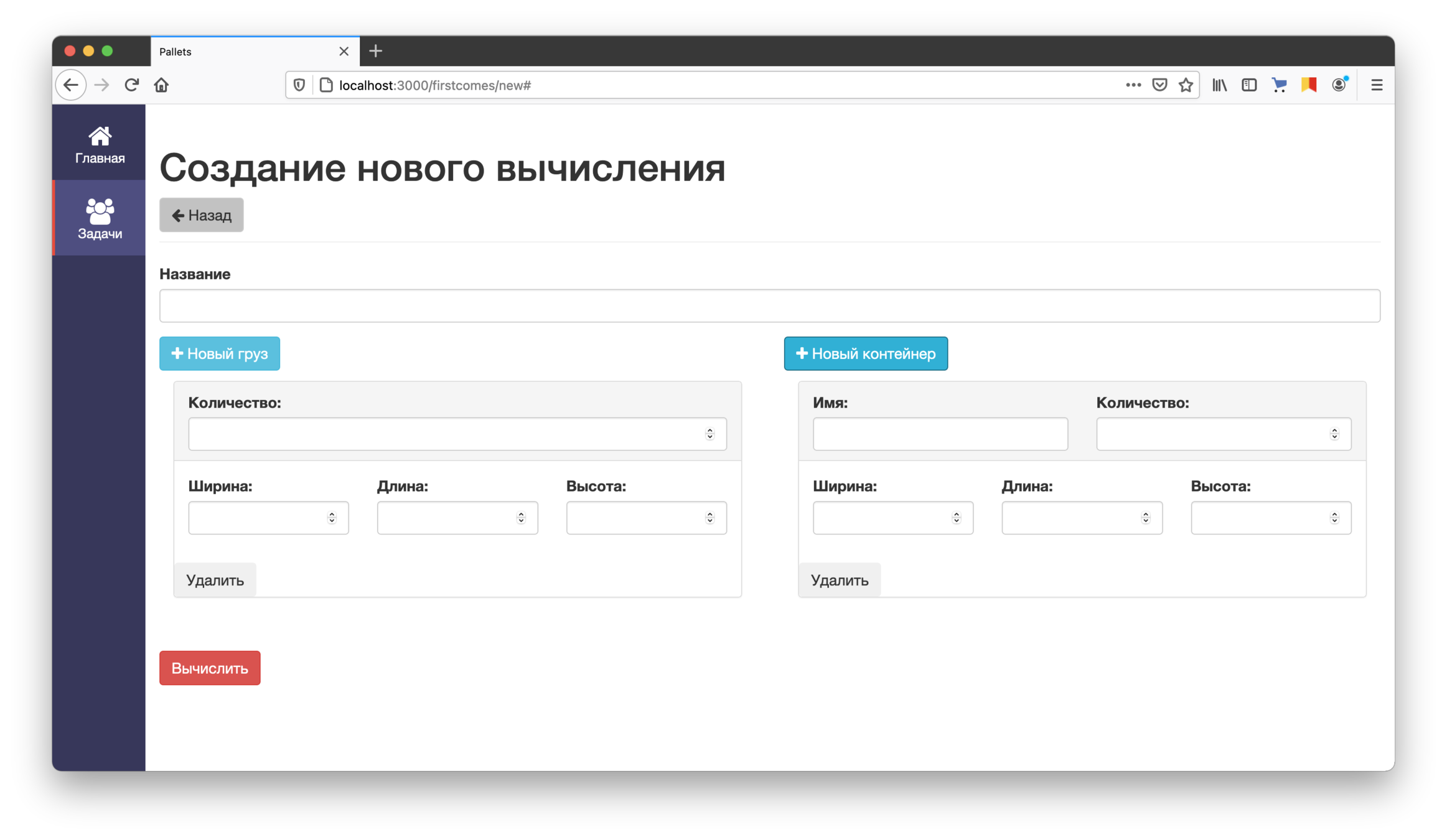Image resolution: width=1447 pixels, height=840 pixels.
Task: Click the Новый груз button
Action: (x=220, y=353)
